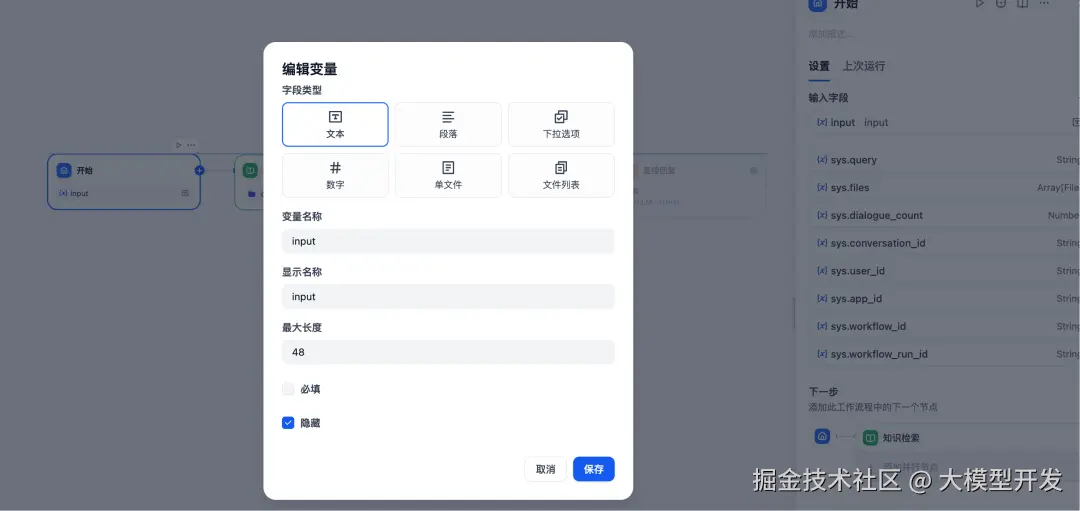Open the 知识检索 next-step node in panel

pyautogui.click(x=968, y=437)
